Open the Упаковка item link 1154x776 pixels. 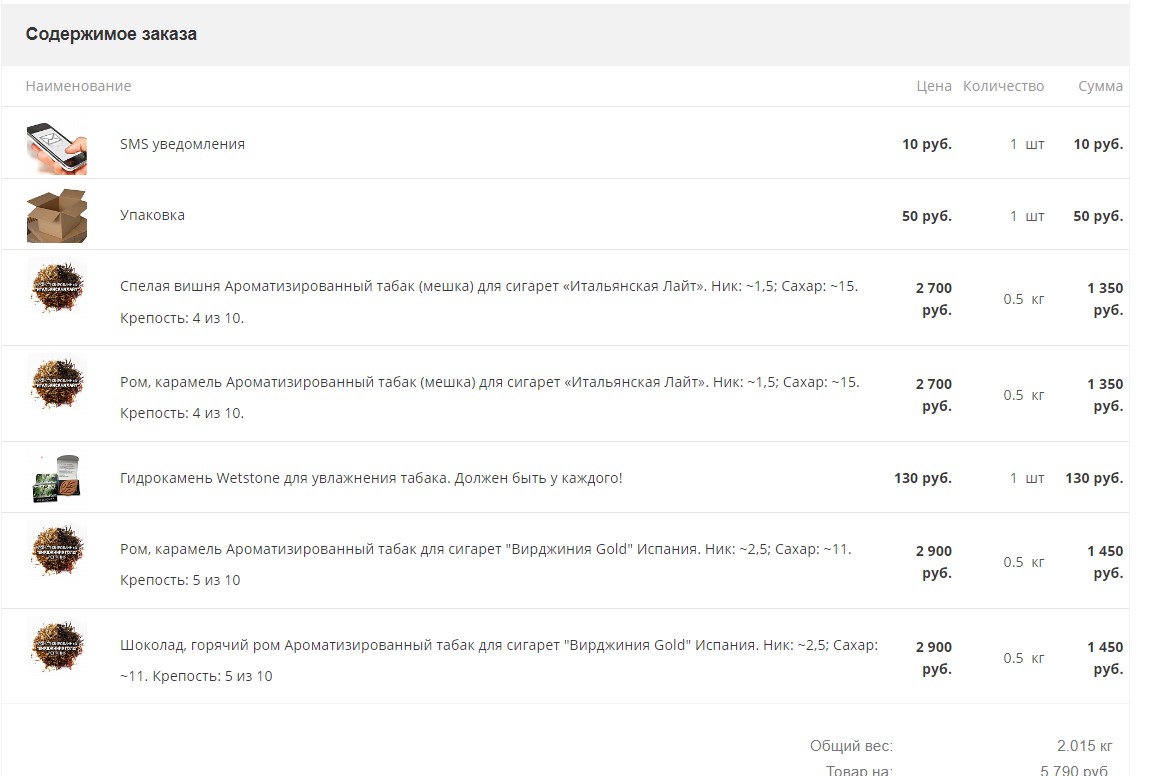pos(152,215)
